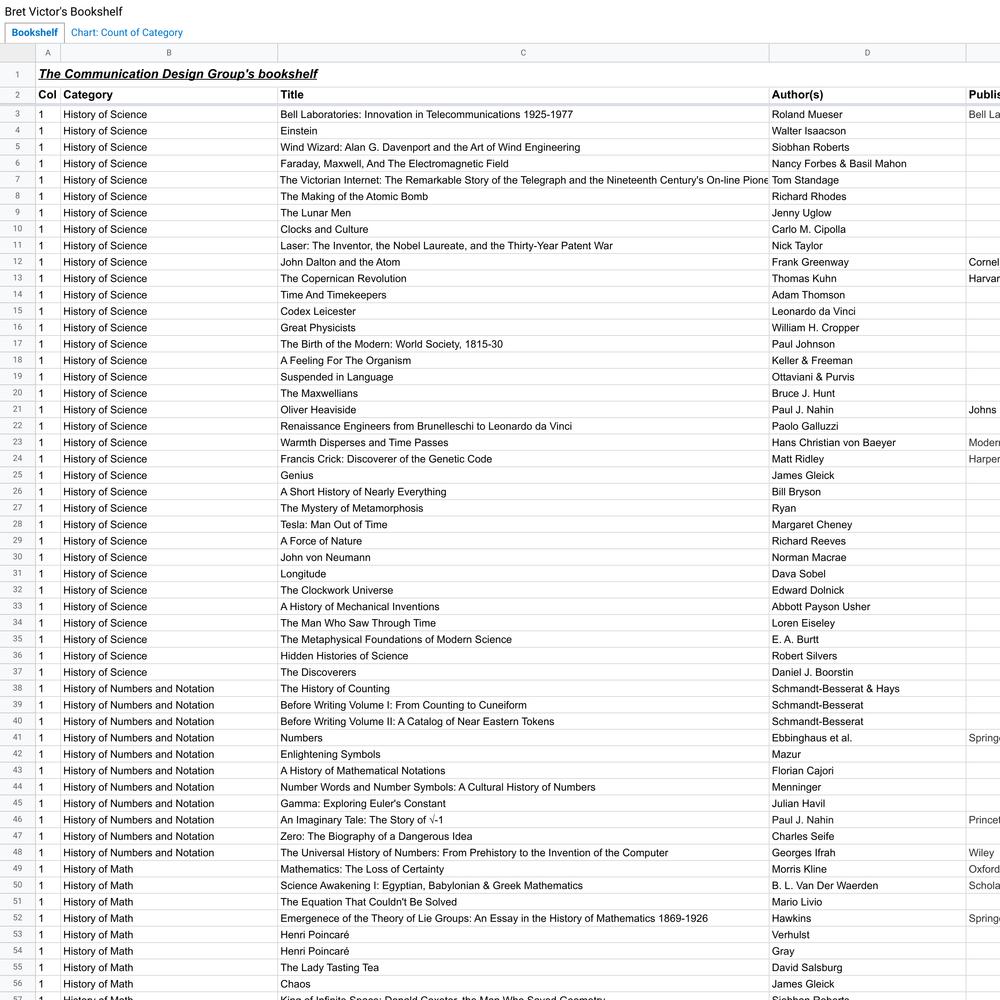This screenshot has width=1000, height=1000.
Task: Click The Lunar Men cell
Action: coord(523,213)
